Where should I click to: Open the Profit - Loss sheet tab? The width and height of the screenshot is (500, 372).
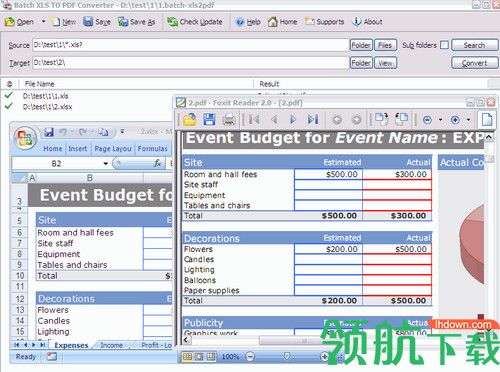pyautogui.click(x=156, y=345)
